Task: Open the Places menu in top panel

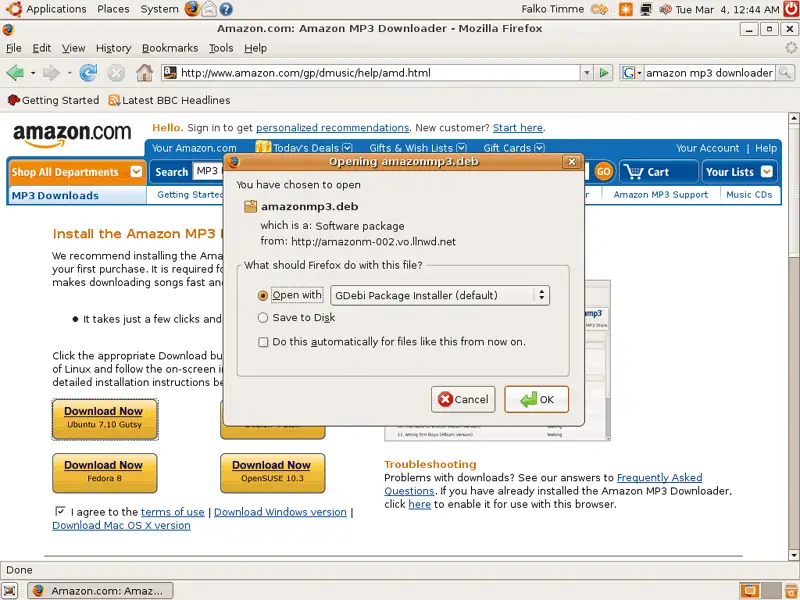Action: [x=113, y=9]
